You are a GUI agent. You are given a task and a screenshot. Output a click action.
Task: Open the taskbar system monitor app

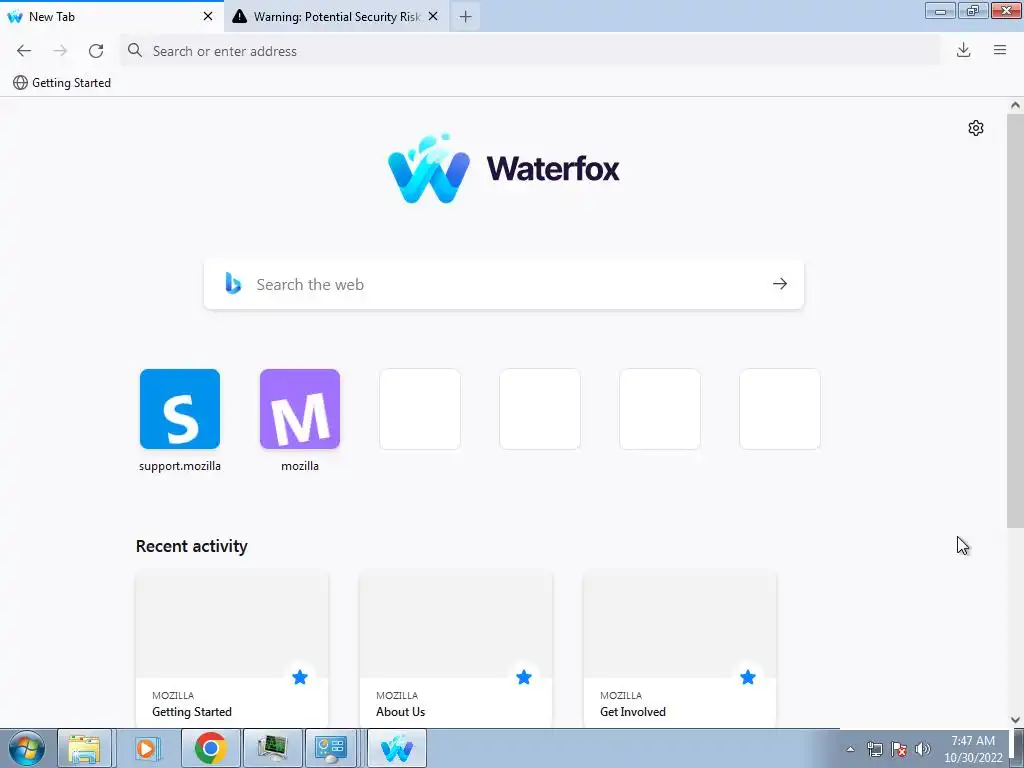[x=272, y=748]
